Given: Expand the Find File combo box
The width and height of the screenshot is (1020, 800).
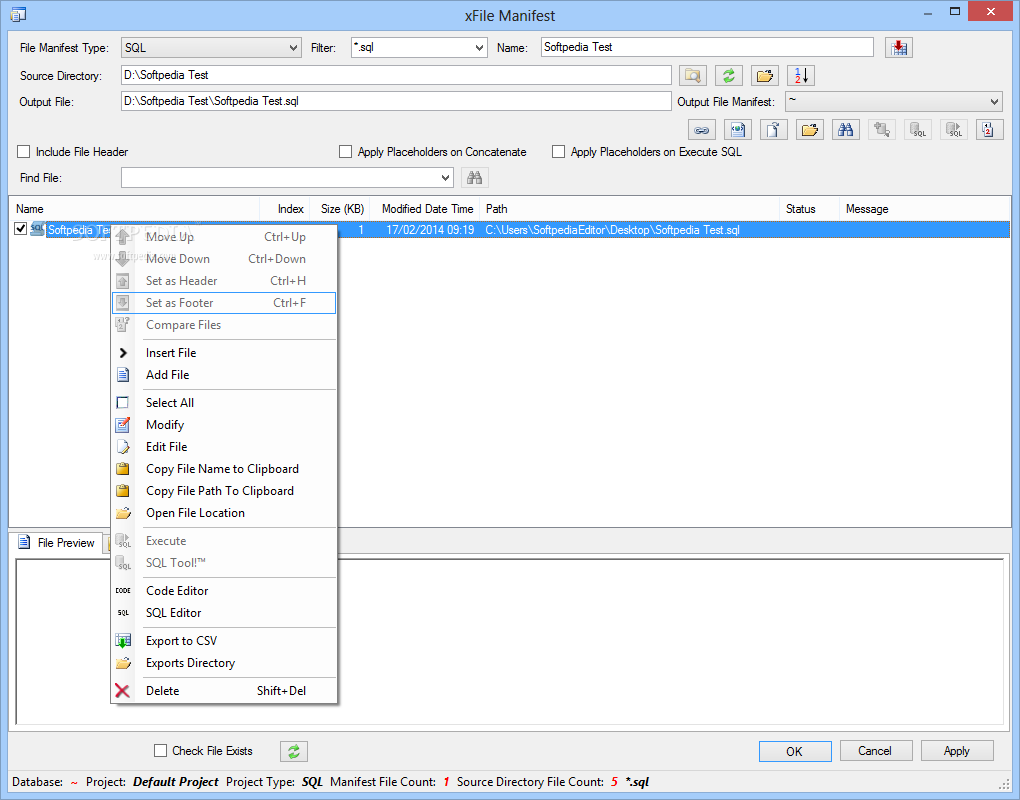Looking at the screenshot, I should point(446,178).
